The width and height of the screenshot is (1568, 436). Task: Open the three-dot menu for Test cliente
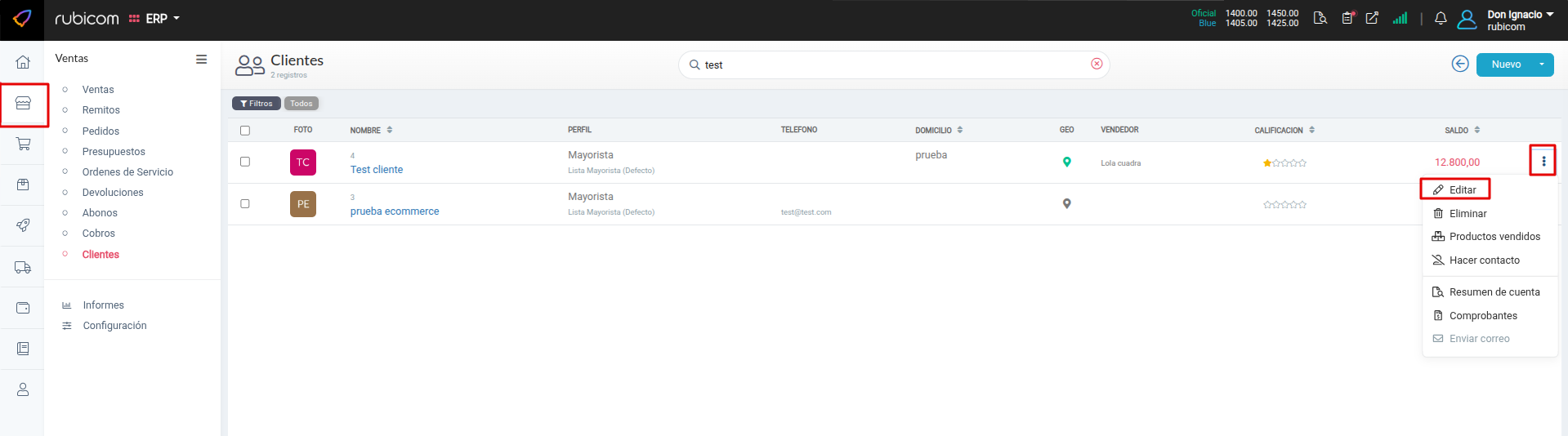point(1543,161)
